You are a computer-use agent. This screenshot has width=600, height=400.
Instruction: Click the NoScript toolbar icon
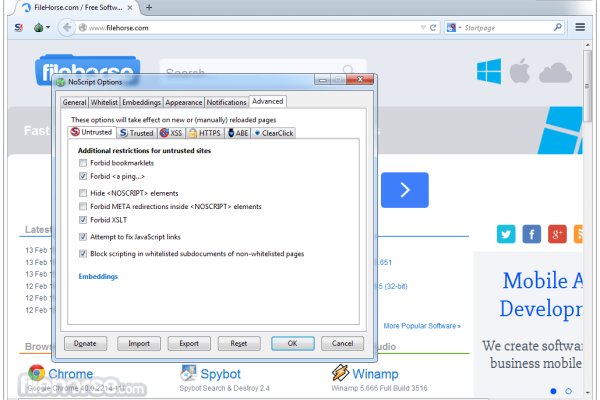pos(18,28)
